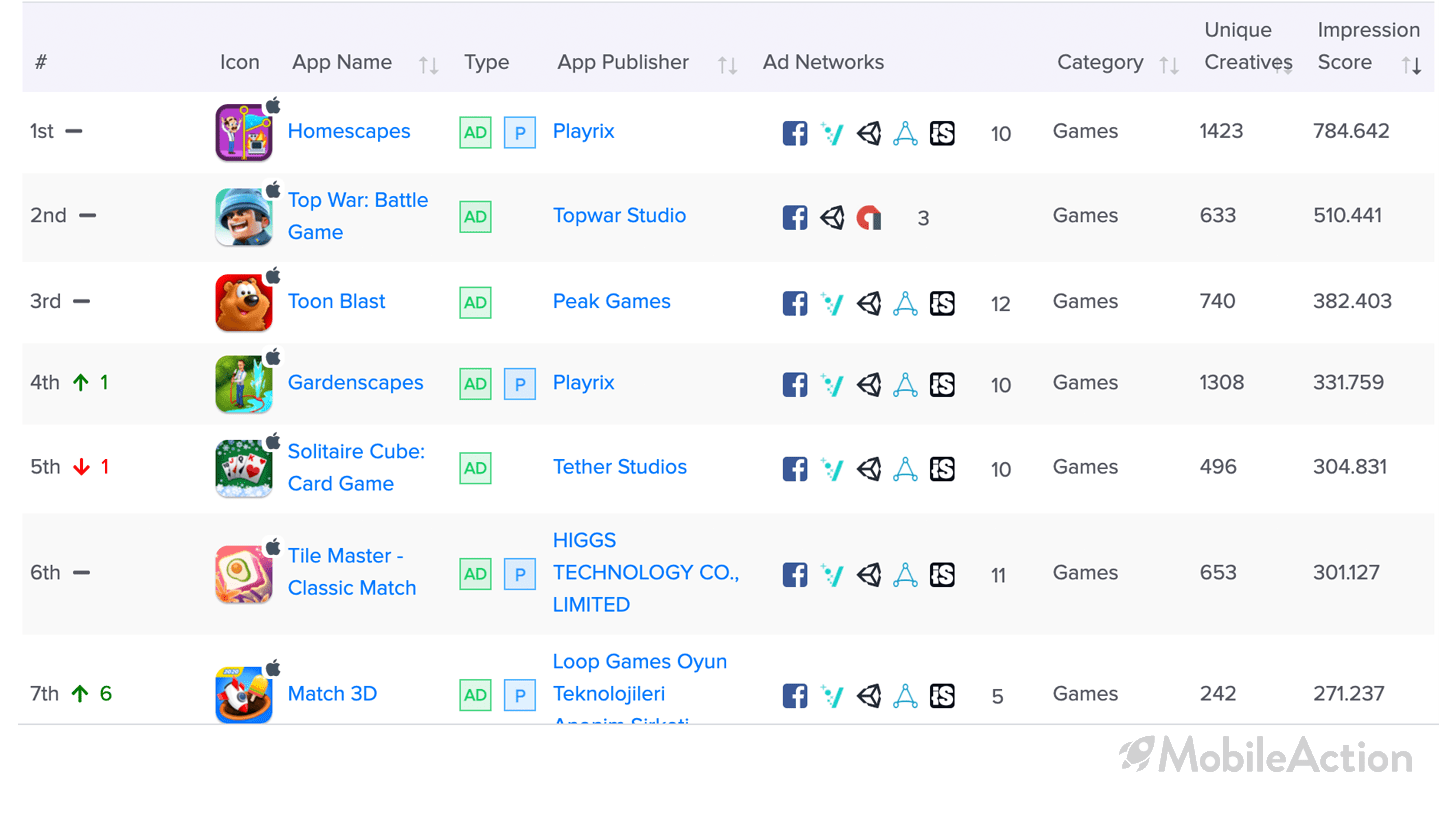Click blue triangle network icon in Toon Blast row
The height and width of the screenshot is (822, 1439).
[905, 303]
